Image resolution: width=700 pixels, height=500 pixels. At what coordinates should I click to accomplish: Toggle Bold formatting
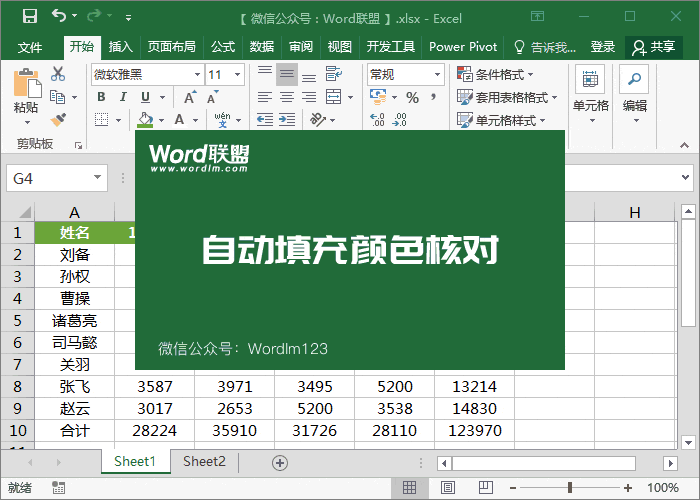(101, 97)
